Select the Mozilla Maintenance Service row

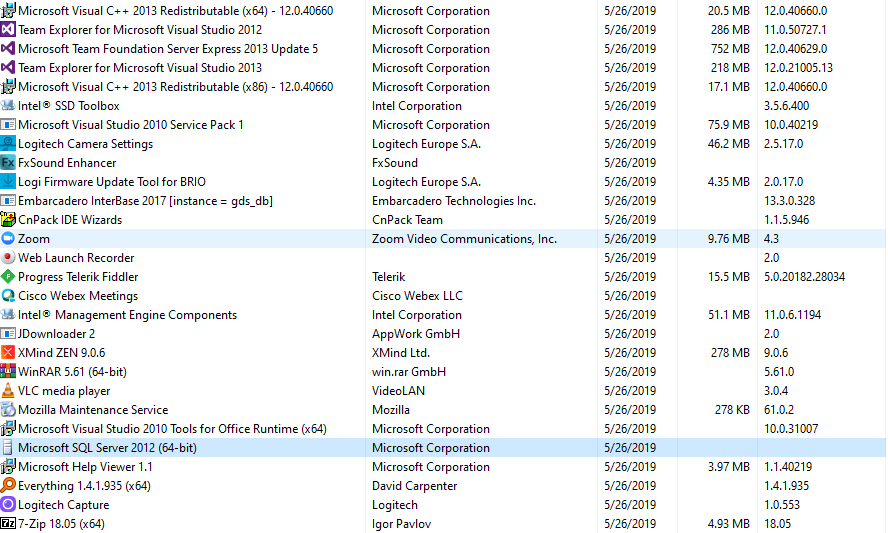coord(93,410)
